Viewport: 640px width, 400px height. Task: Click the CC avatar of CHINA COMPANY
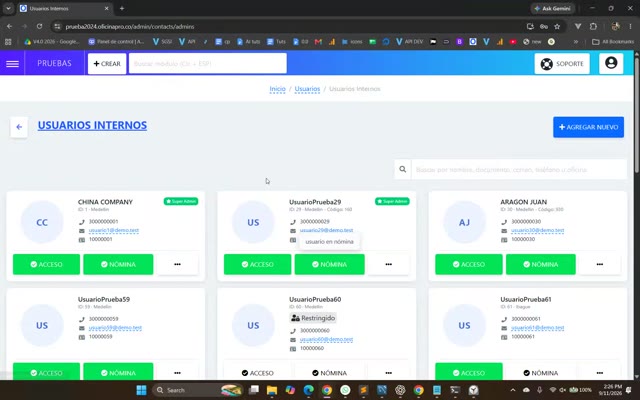tap(42, 222)
